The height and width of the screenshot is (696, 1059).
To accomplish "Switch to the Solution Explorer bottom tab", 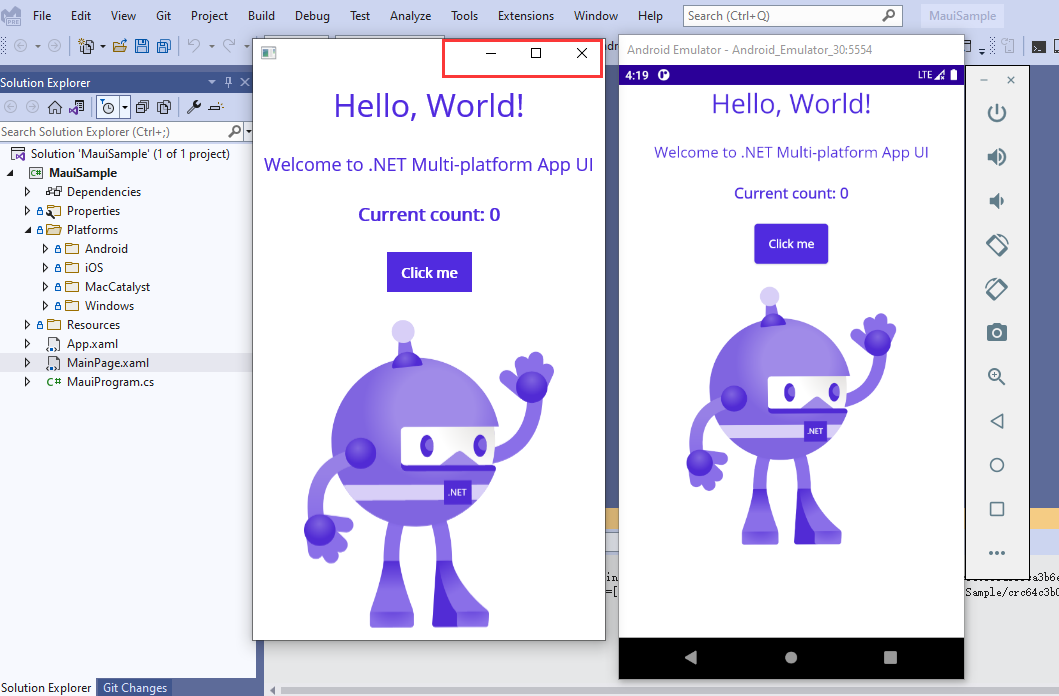I will pyautogui.click(x=46, y=687).
